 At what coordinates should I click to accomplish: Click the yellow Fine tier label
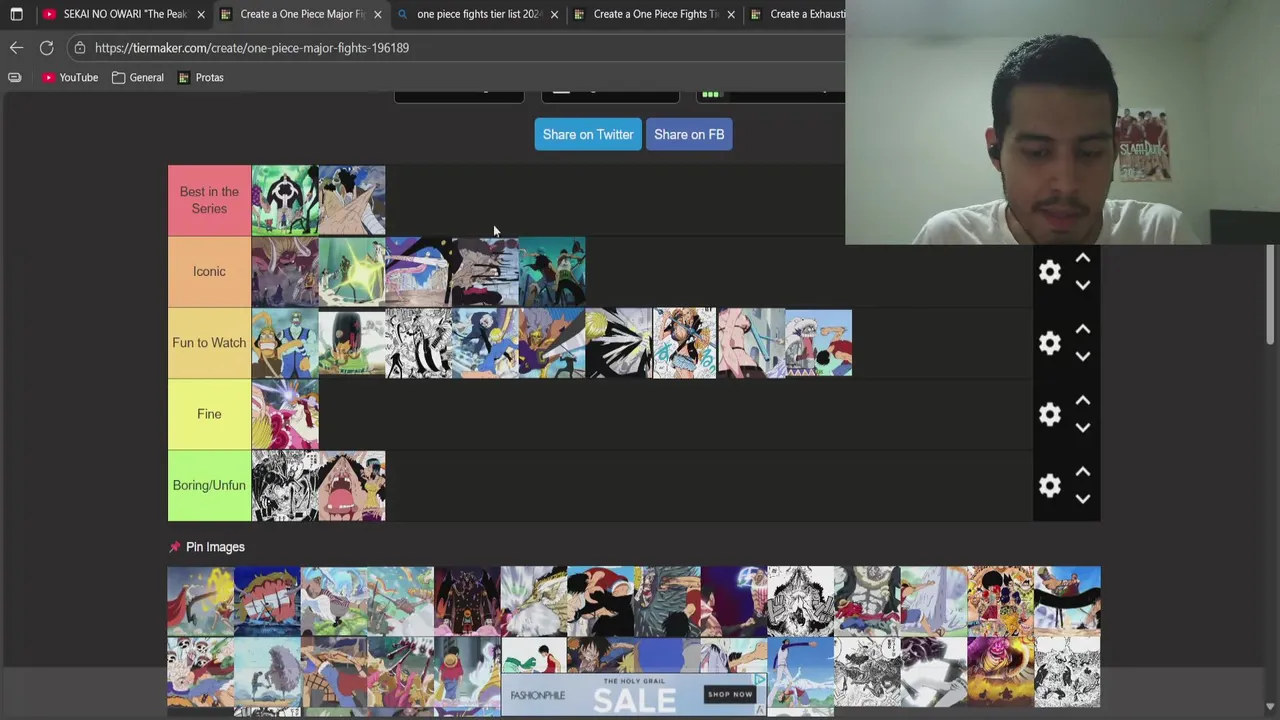click(209, 414)
